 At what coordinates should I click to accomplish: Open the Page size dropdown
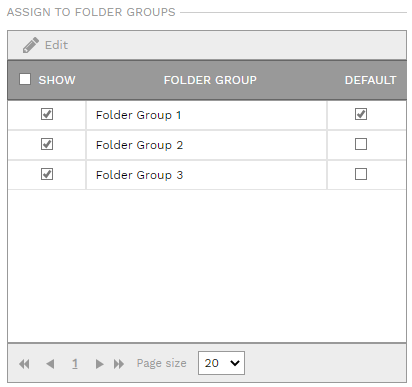click(221, 363)
